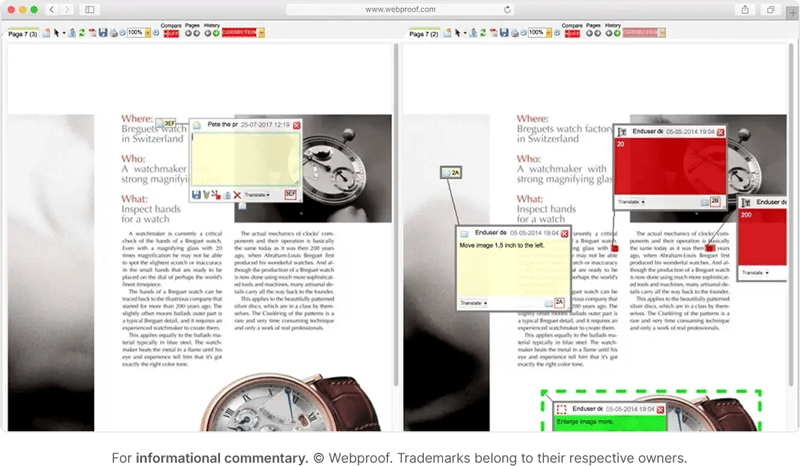Click the 2A badge in yellow note footer
The height and width of the screenshot is (466, 800).
click(559, 302)
